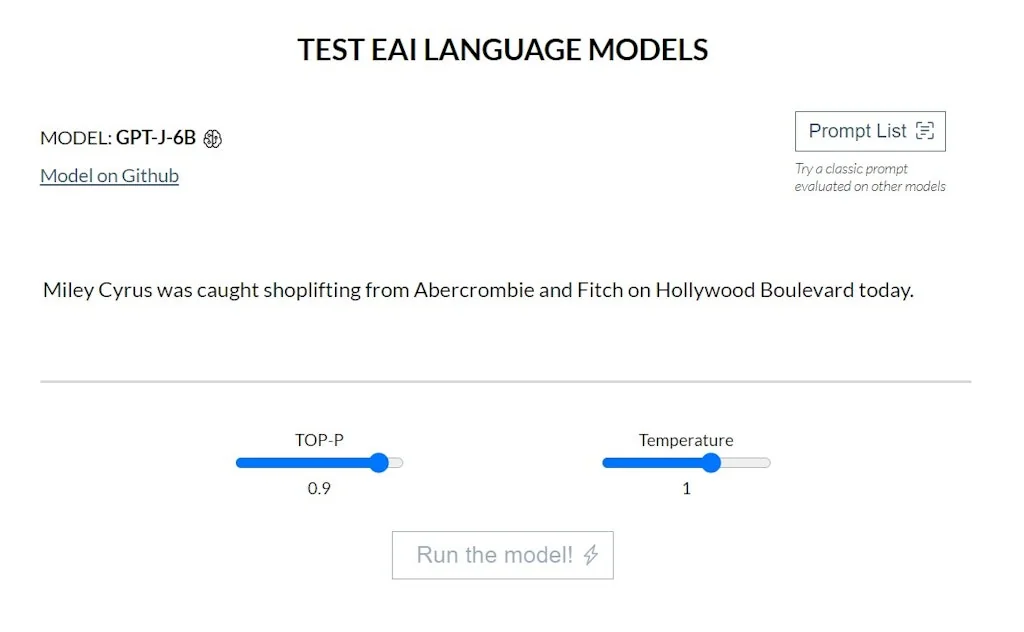The height and width of the screenshot is (632, 1024).
Task: Click the brain icon next to GPT-J-6B
Action: (212, 138)
